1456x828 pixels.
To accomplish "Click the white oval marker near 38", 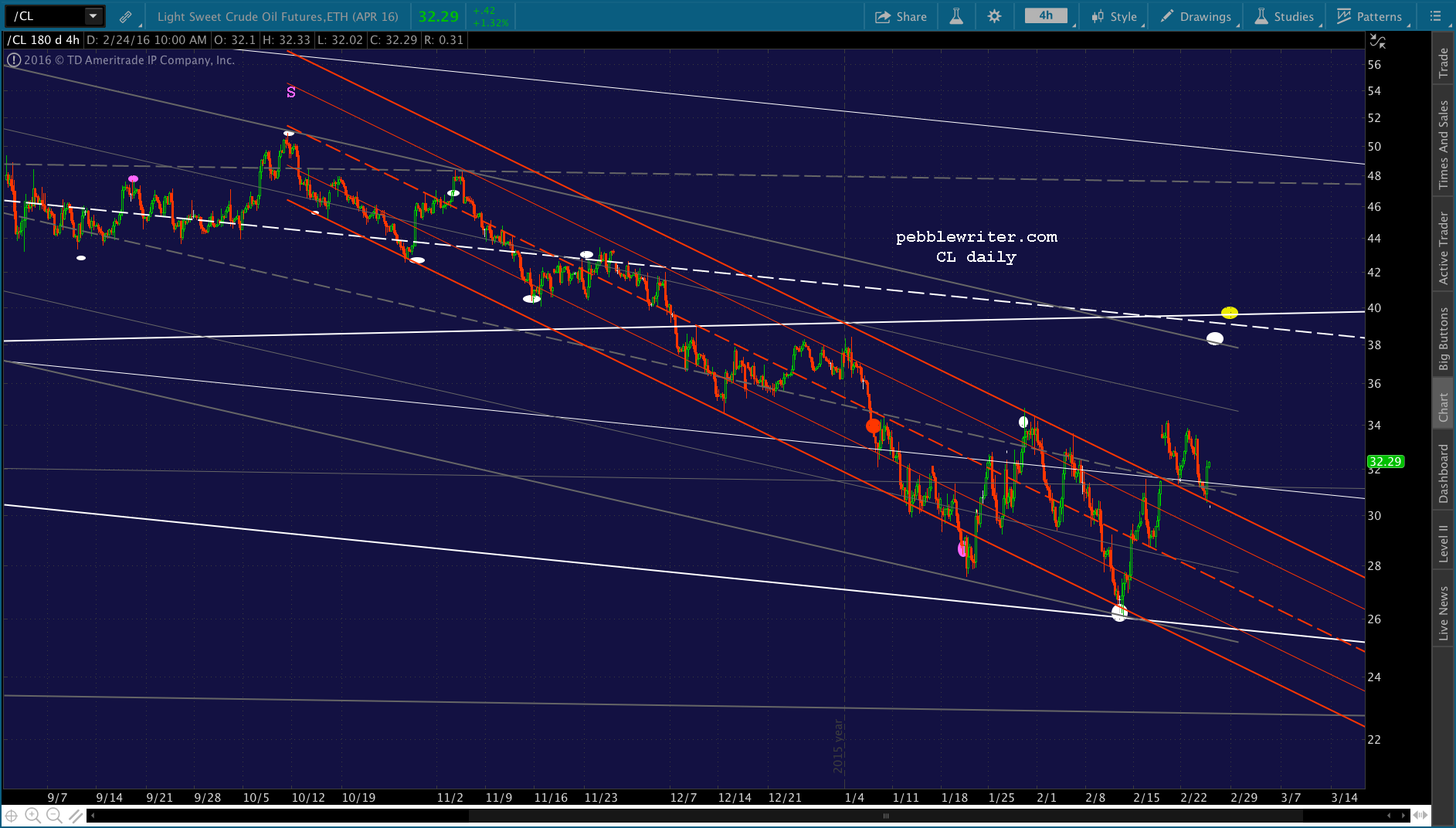I will click(1215, 338).
